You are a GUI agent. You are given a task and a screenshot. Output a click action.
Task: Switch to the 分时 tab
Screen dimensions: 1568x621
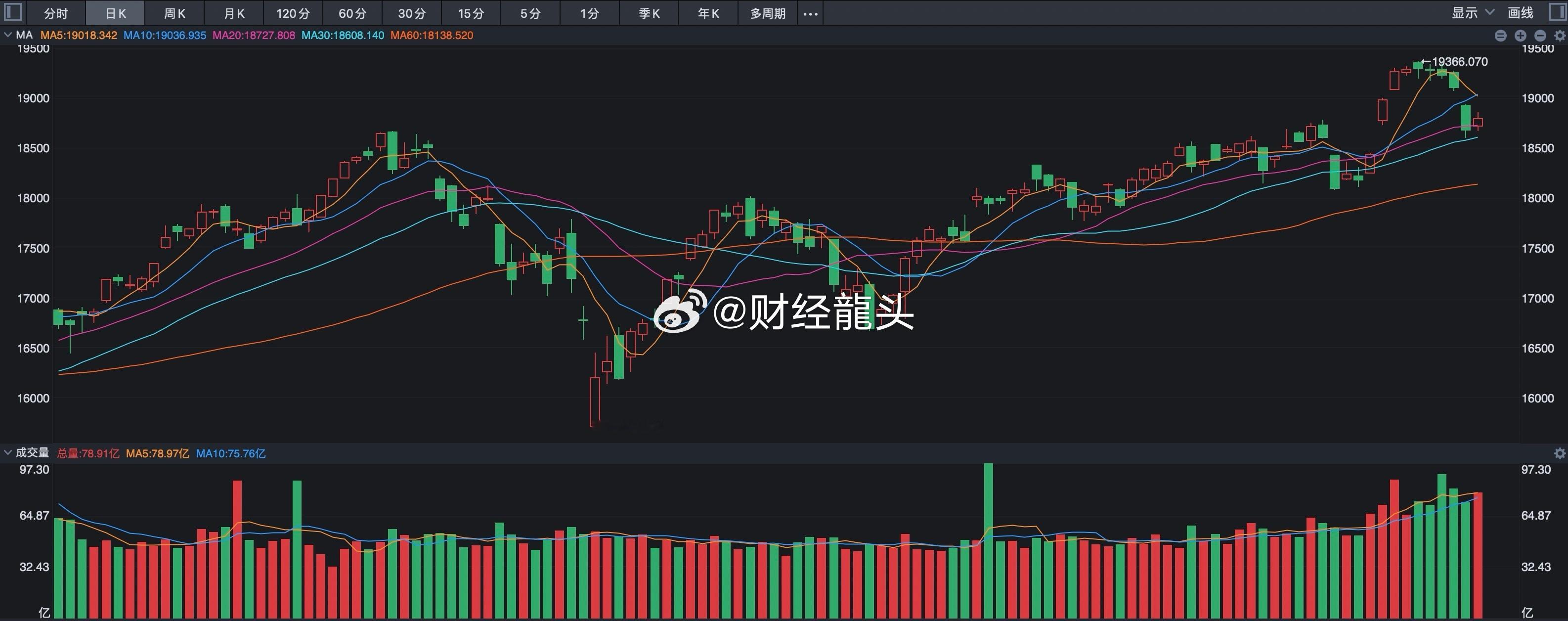click(x=56, y=13)
